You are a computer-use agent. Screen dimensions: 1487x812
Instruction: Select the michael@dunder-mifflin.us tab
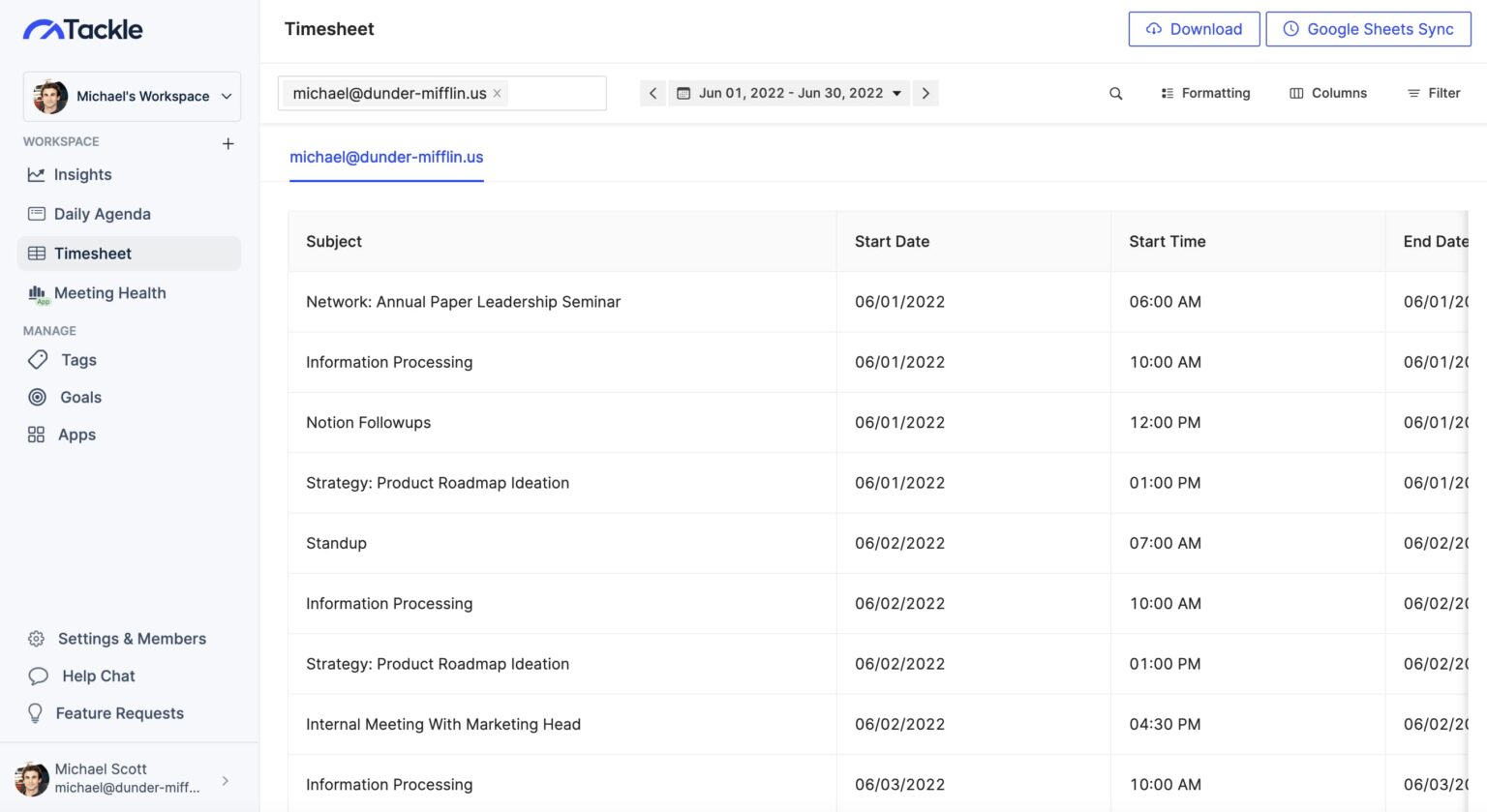(x=386, y=157)
